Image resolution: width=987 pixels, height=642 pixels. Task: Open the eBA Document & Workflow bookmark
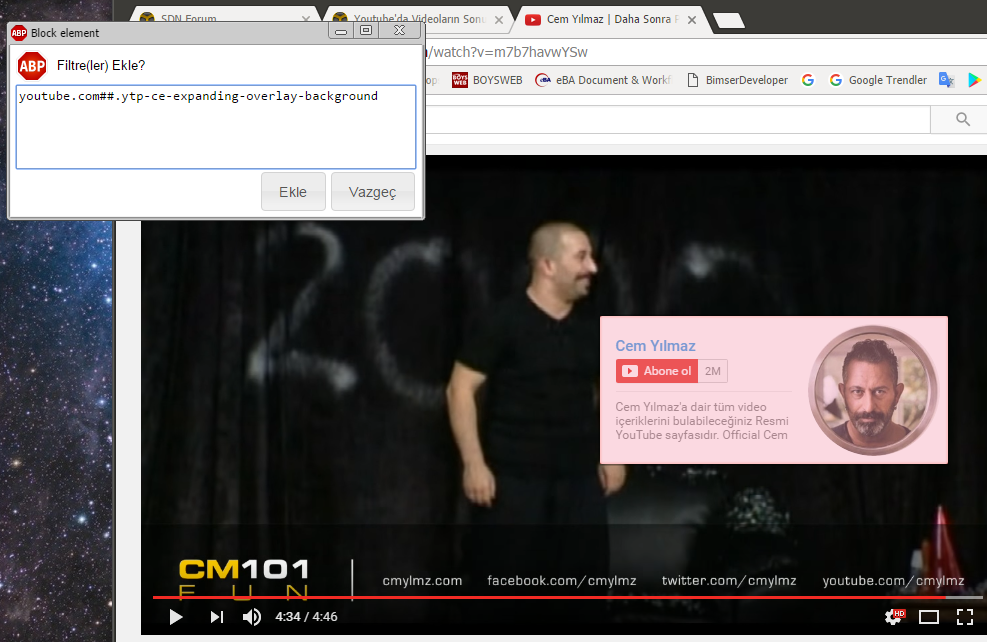pyautogui.click(x=603, y=80)
